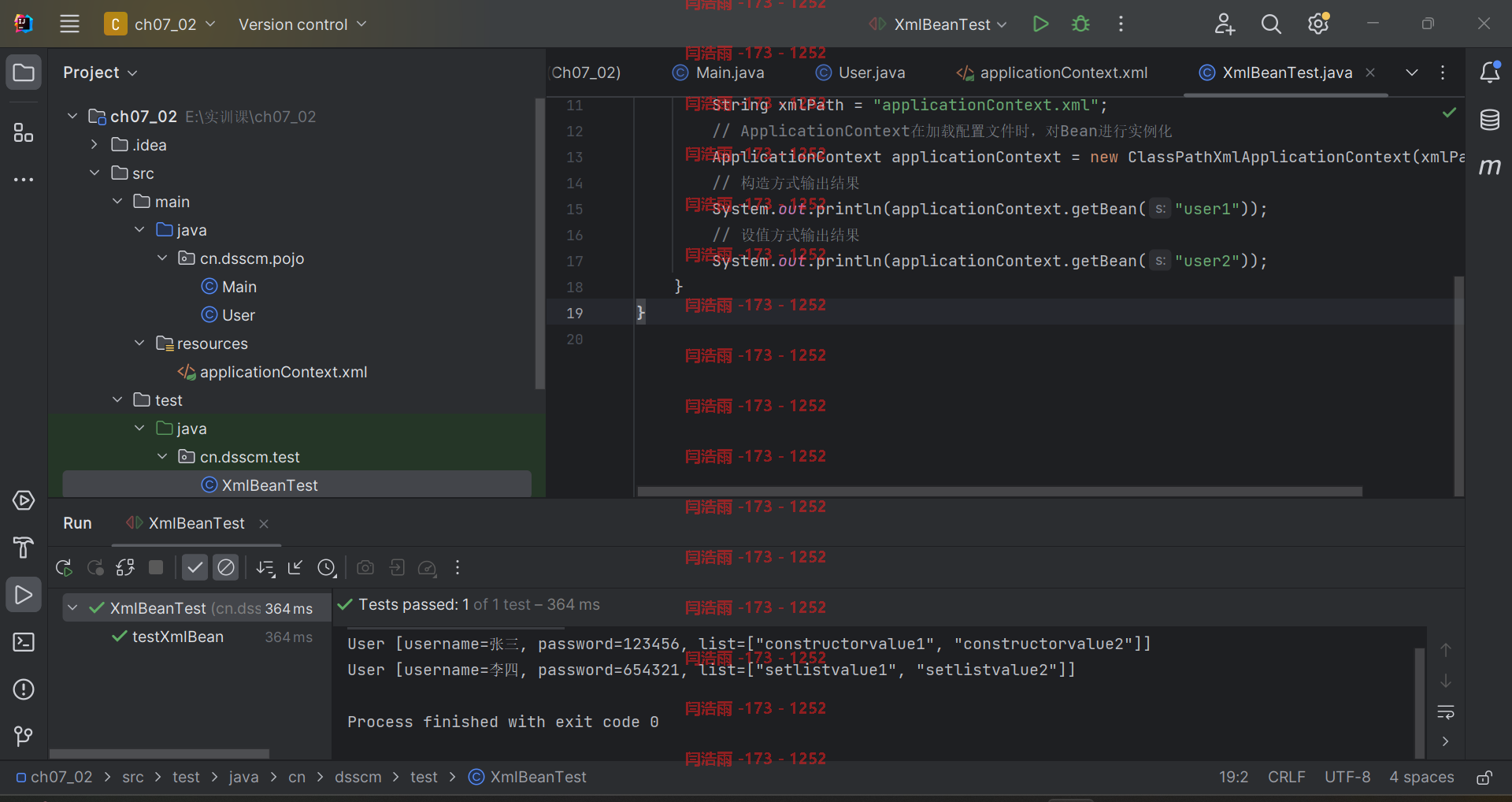Open the ch07_02 project dropdown
Screen dimensions: 1512x802
[161, 24]
